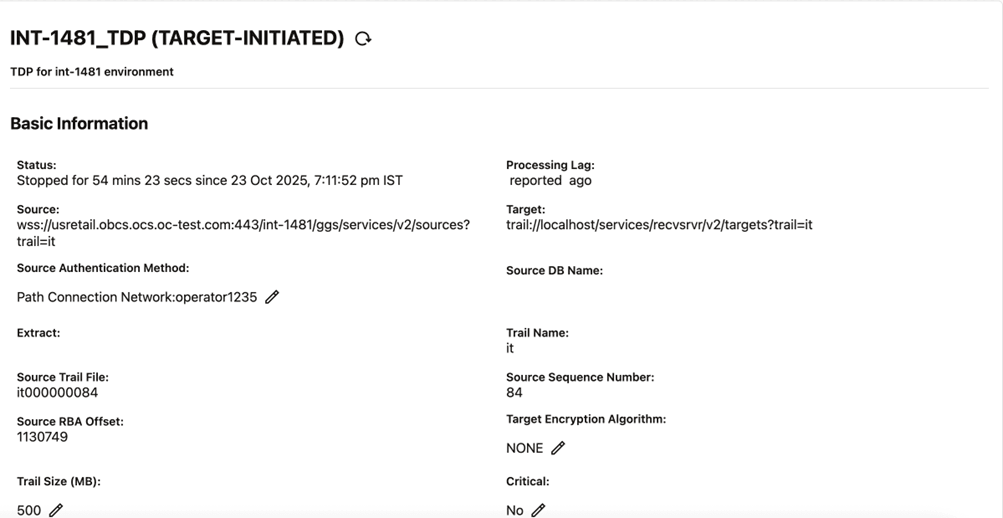The image size is (1003, 518).
Task: Edit the Target Encryption Algorithm pencil
Action: (x=558, y=448)
